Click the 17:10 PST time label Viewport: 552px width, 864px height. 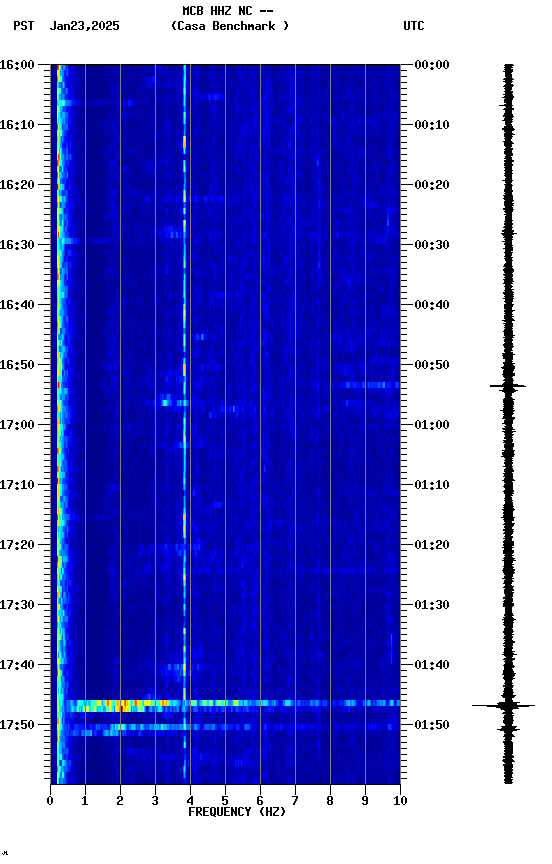pos(17,485)
